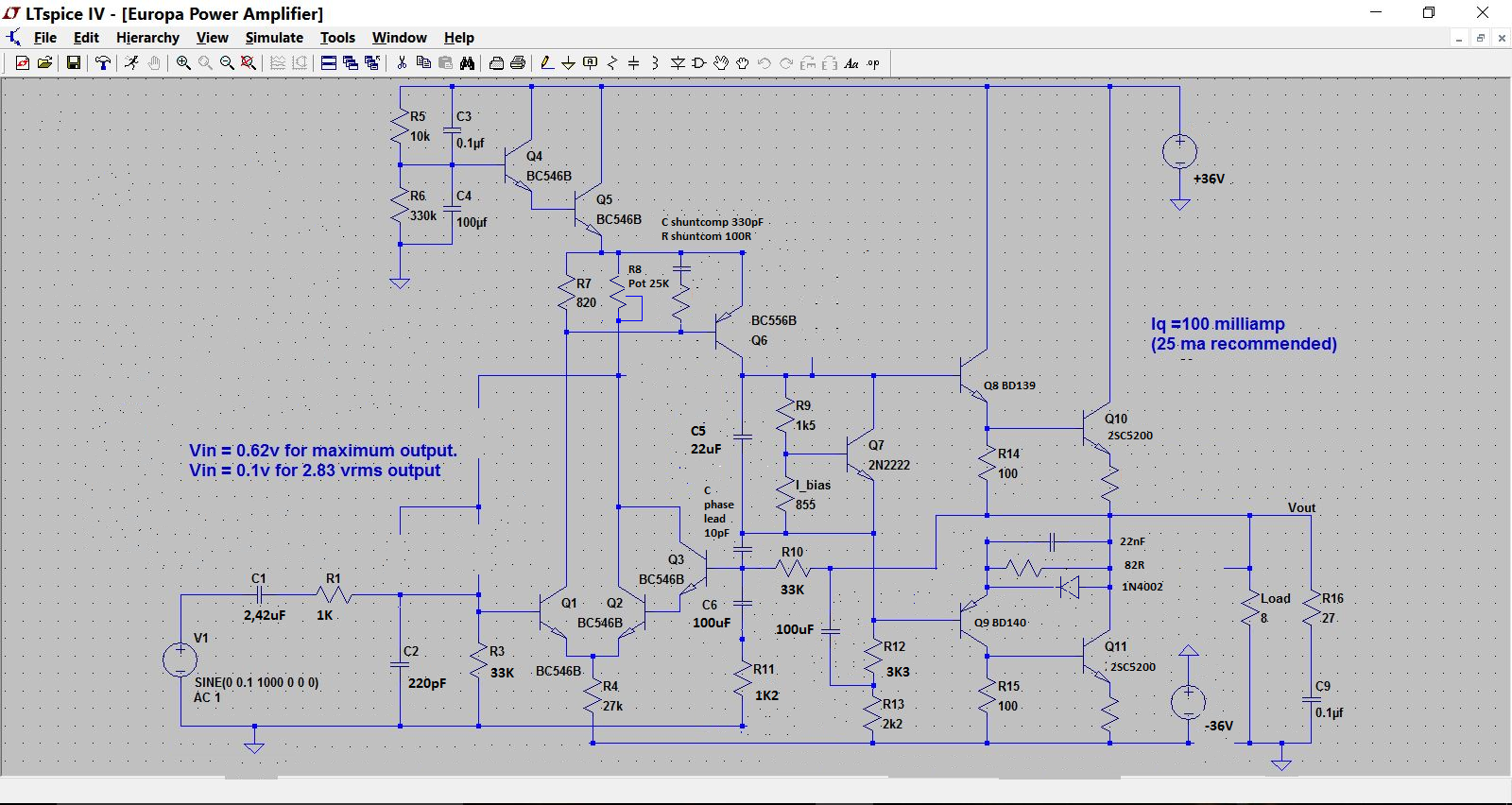Select the Ground symbol tool

[x=568, y=63]
